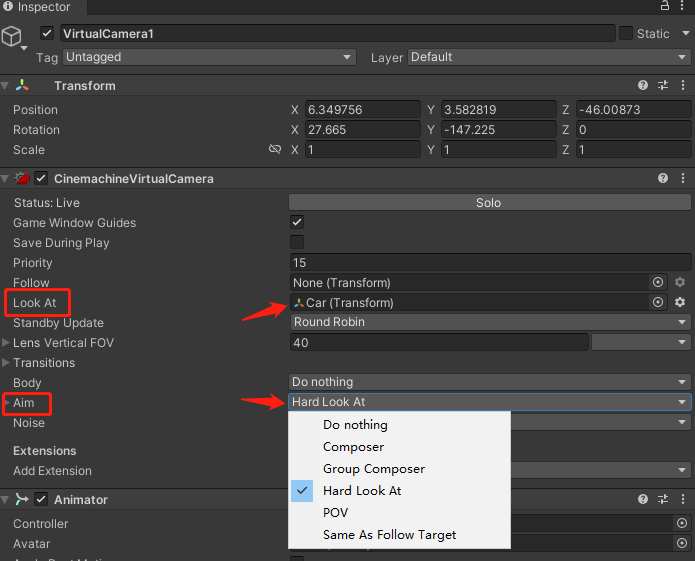Screen dimensions: 695x561
Task: Uncheck Game Window Guides
Action: click(x=297, y=222)
